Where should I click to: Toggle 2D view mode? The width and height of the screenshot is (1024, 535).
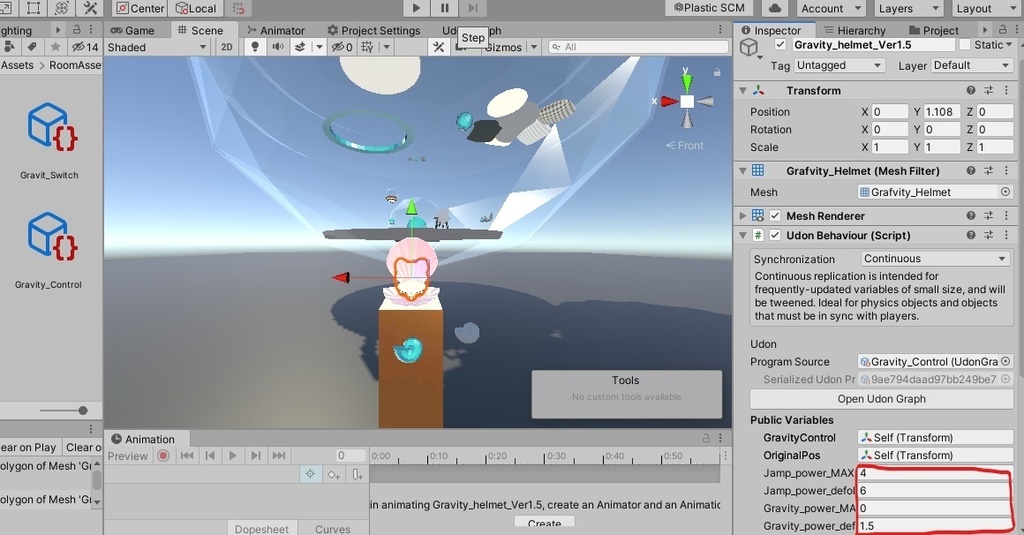click(x=226, y=47)
